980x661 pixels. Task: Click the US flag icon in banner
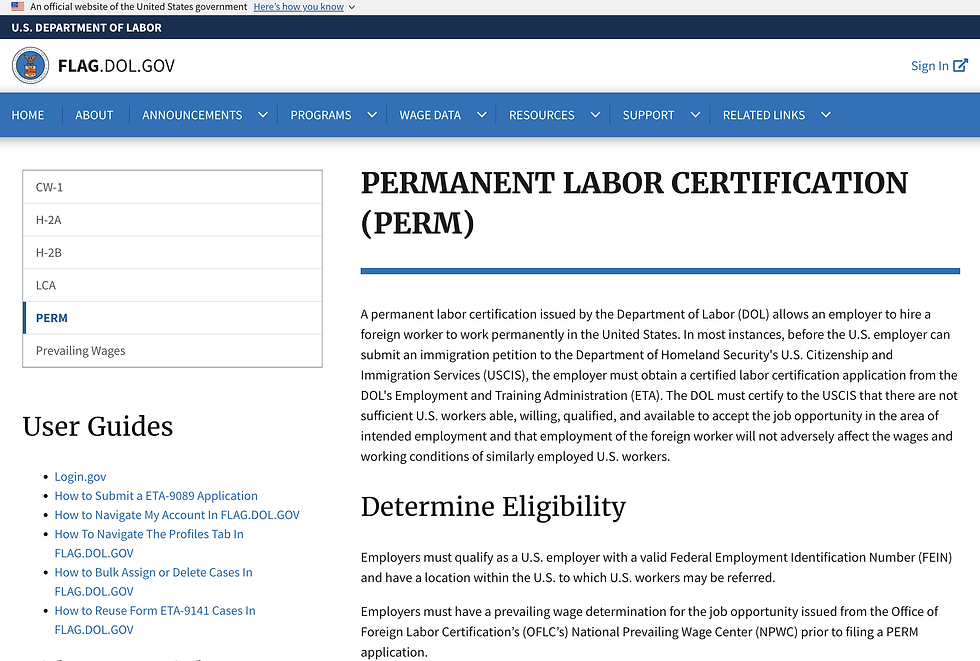[x=18, y=6]
